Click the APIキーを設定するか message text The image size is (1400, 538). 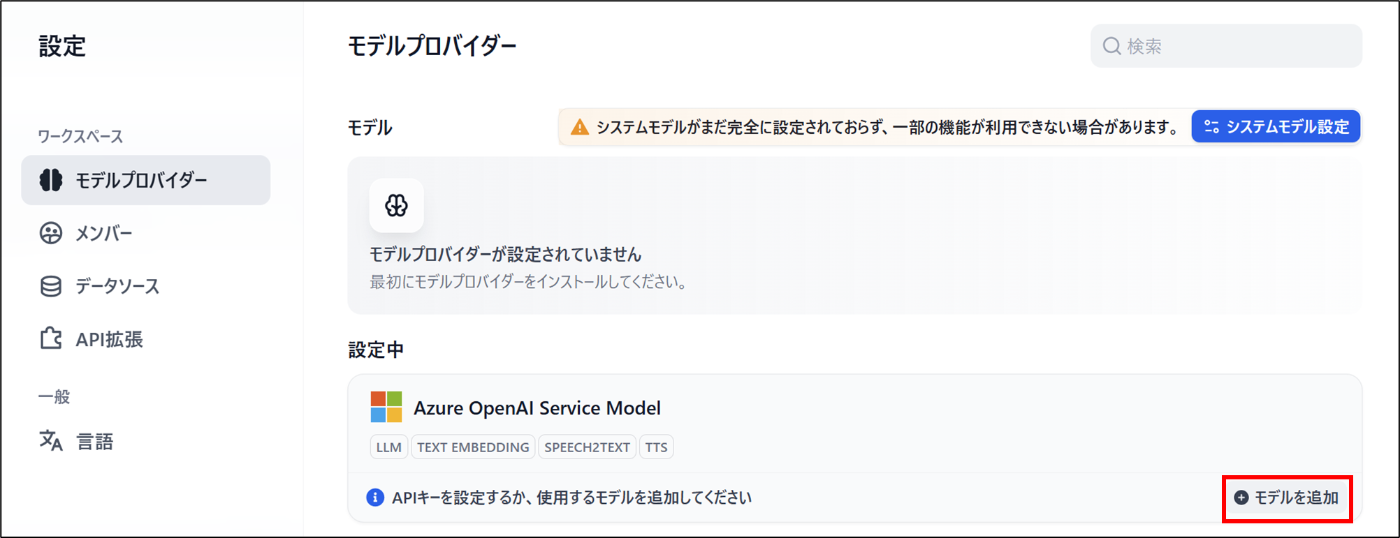coord(571,497)
